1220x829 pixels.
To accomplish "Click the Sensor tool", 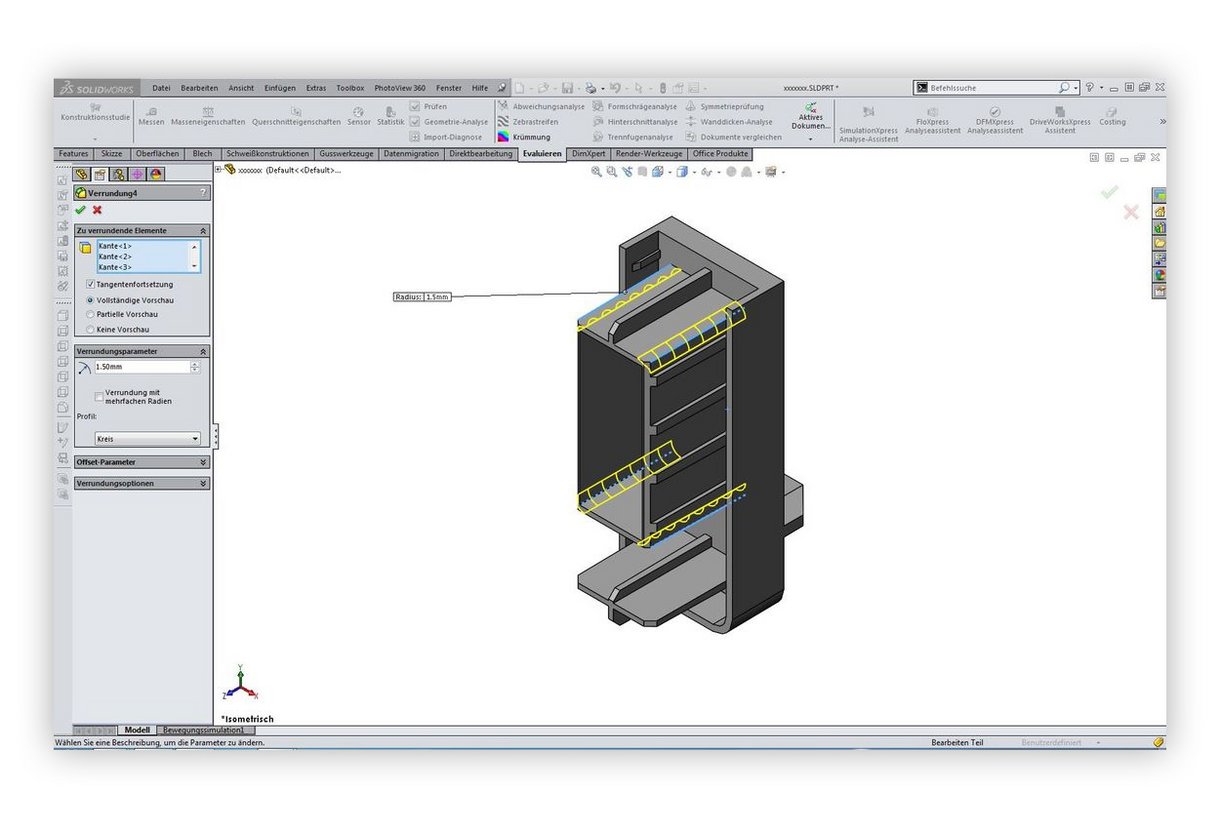I will (x=359, y=116).
